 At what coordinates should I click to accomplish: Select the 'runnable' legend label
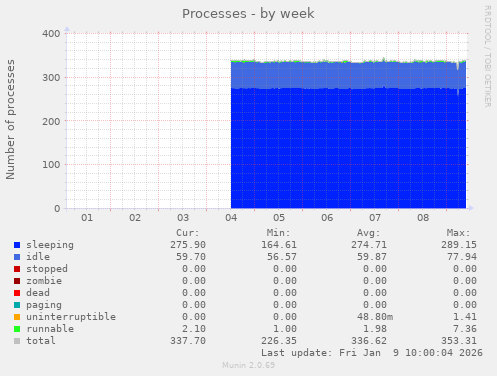50,329
